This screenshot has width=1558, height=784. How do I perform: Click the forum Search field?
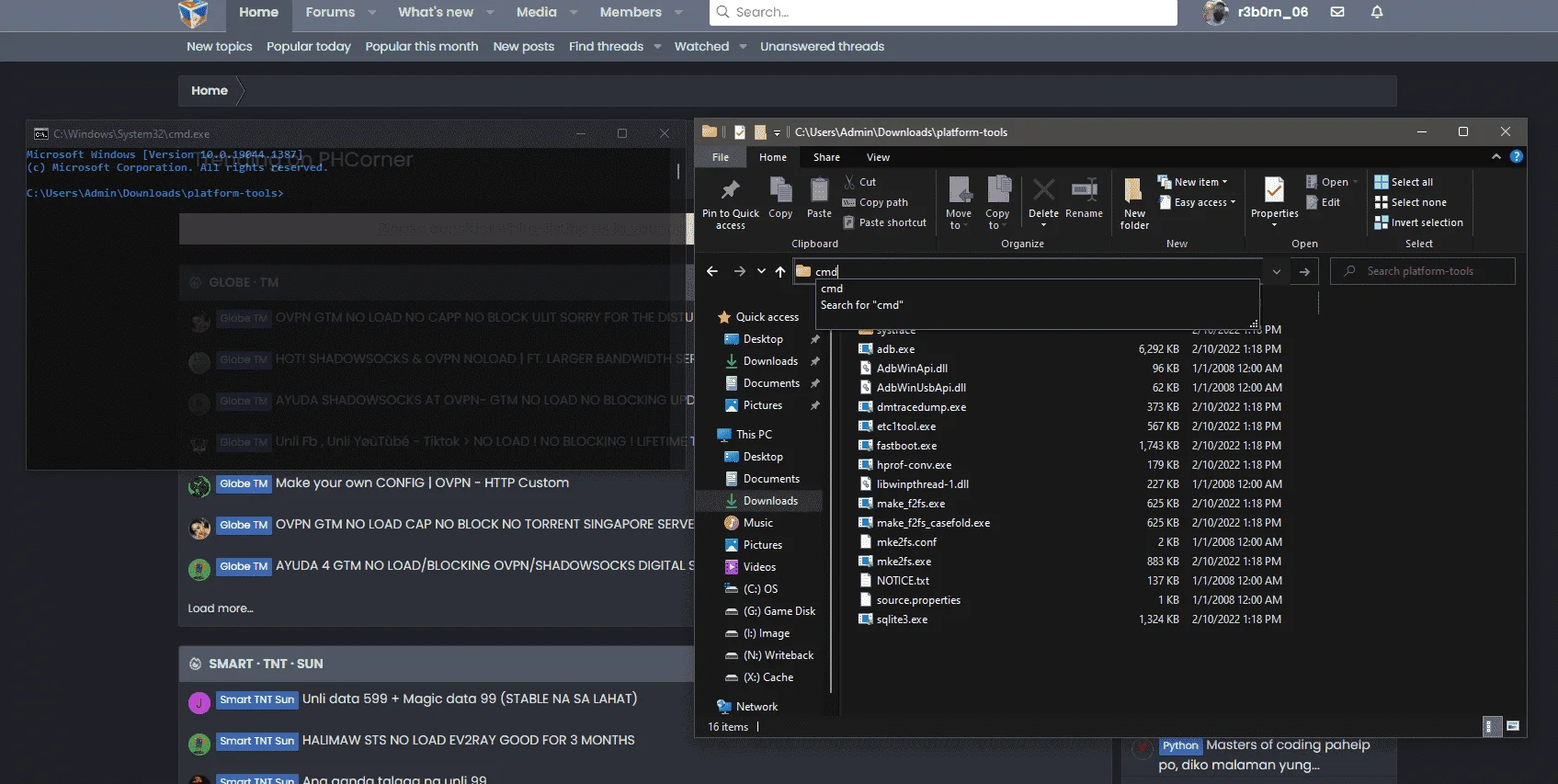943,12
